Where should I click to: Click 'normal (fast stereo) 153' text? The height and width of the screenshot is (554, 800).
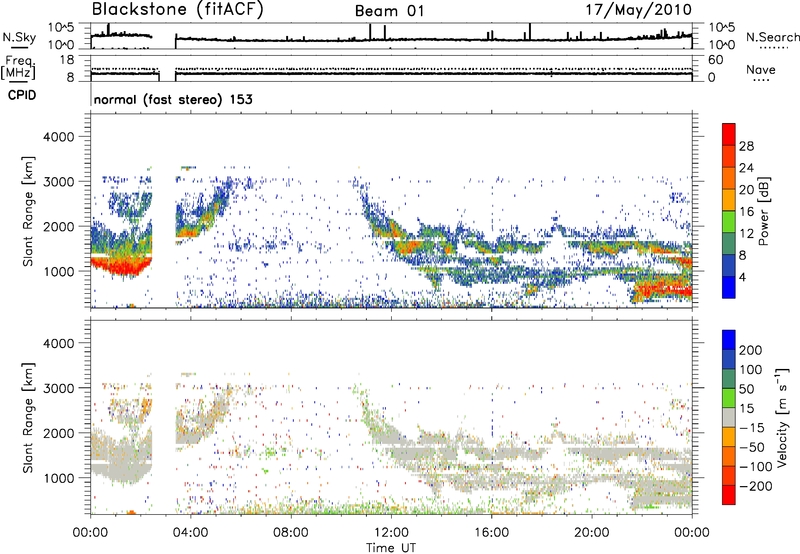click(173, 99)
